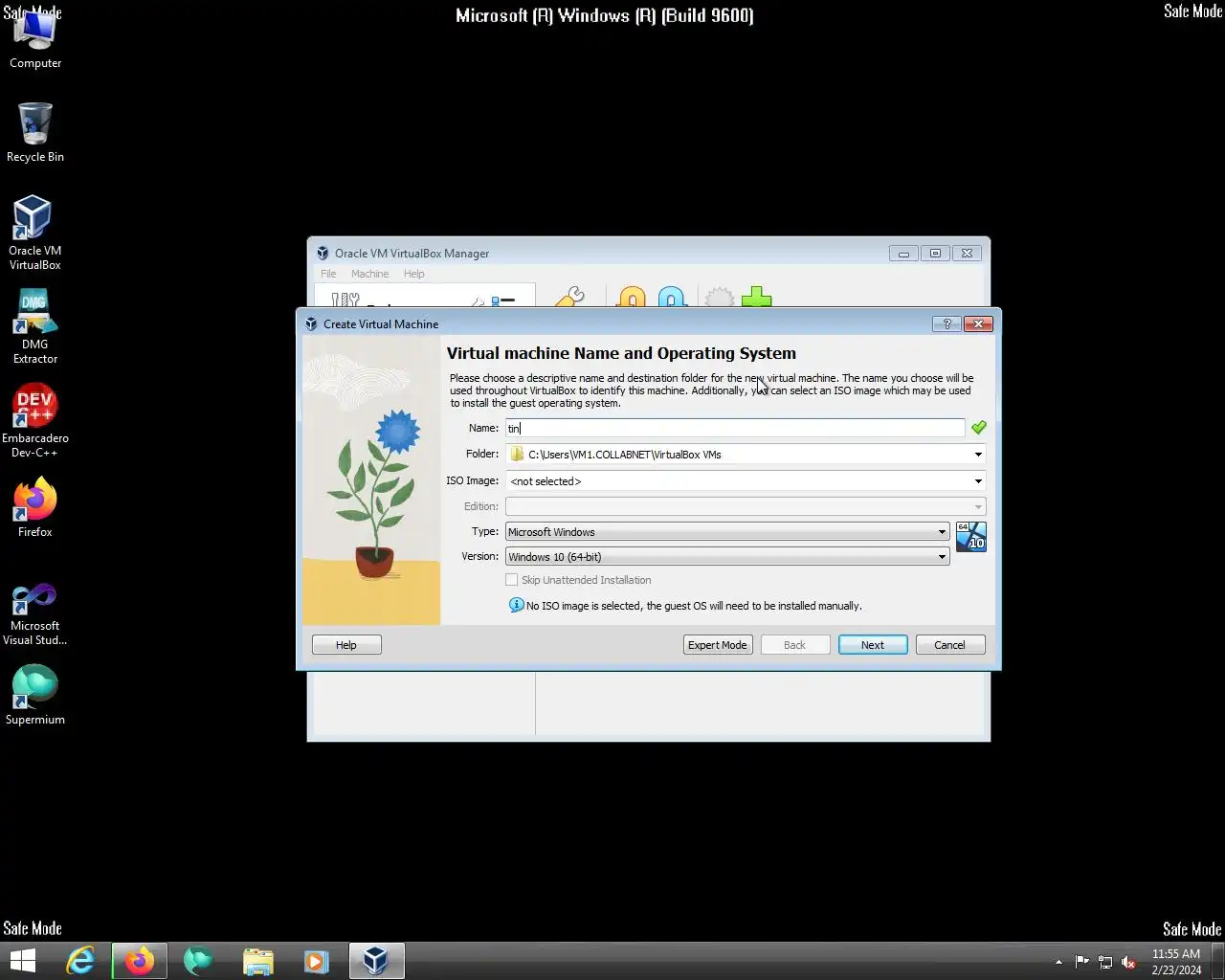
Task: Open the Type dropdown (Microsoft Windows)
Action: coord(727,531)
